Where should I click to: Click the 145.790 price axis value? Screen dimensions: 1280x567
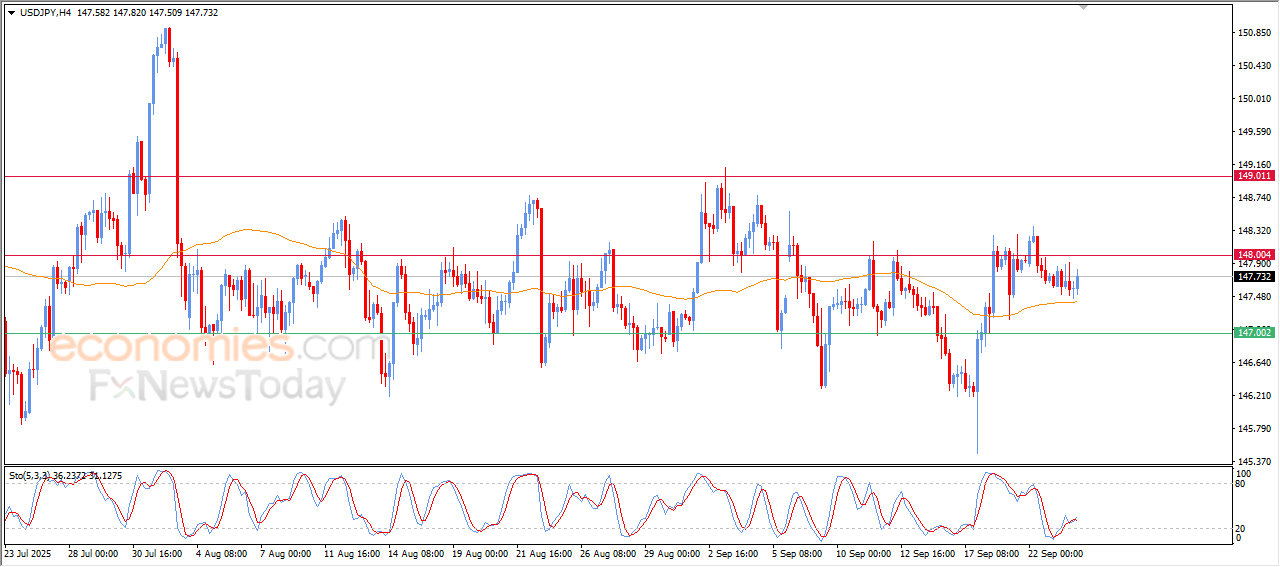point(1255,429)
